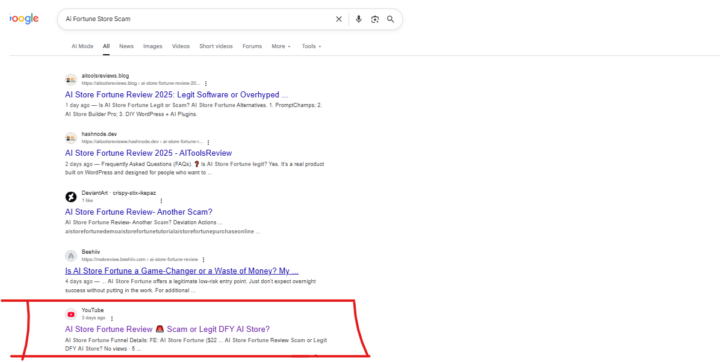Start voice search with microphone icon
Viewport: 720px width, 362px height.
pyautogui.click(x=359, y=19)
